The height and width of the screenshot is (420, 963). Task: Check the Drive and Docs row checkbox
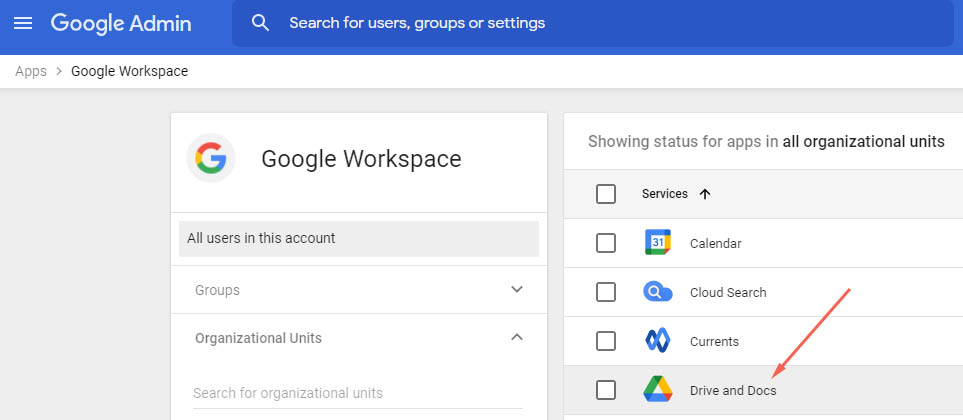(606, 390)
